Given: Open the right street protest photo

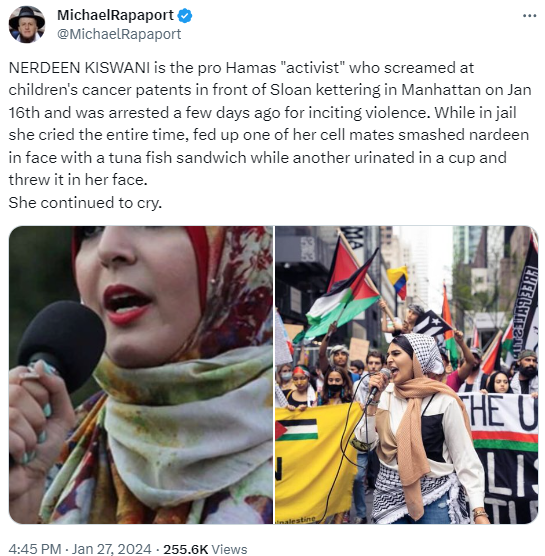Looking at the screenshot, I should 407,375.
